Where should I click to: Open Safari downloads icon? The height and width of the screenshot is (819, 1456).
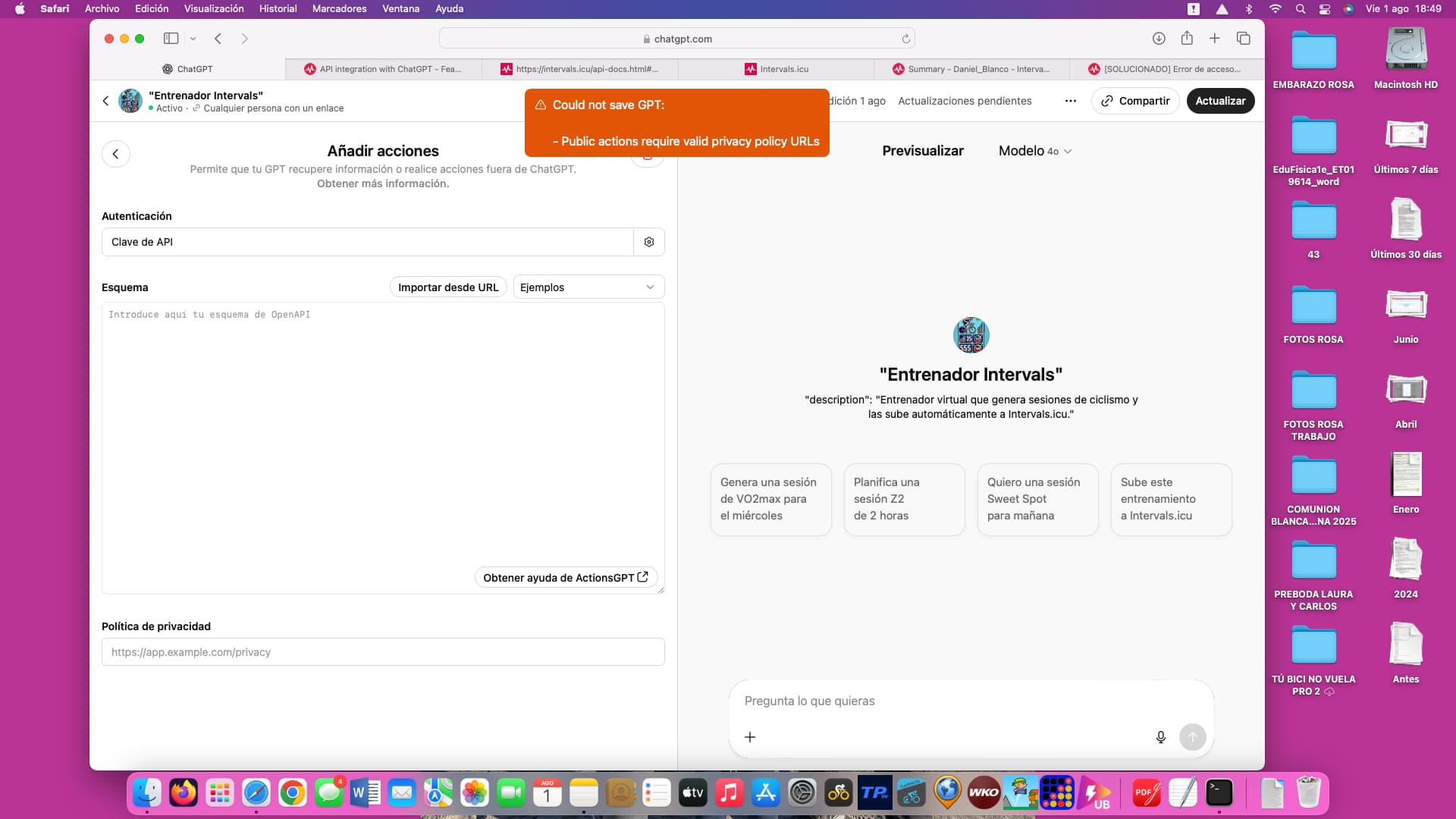[x=1159, y=39]
